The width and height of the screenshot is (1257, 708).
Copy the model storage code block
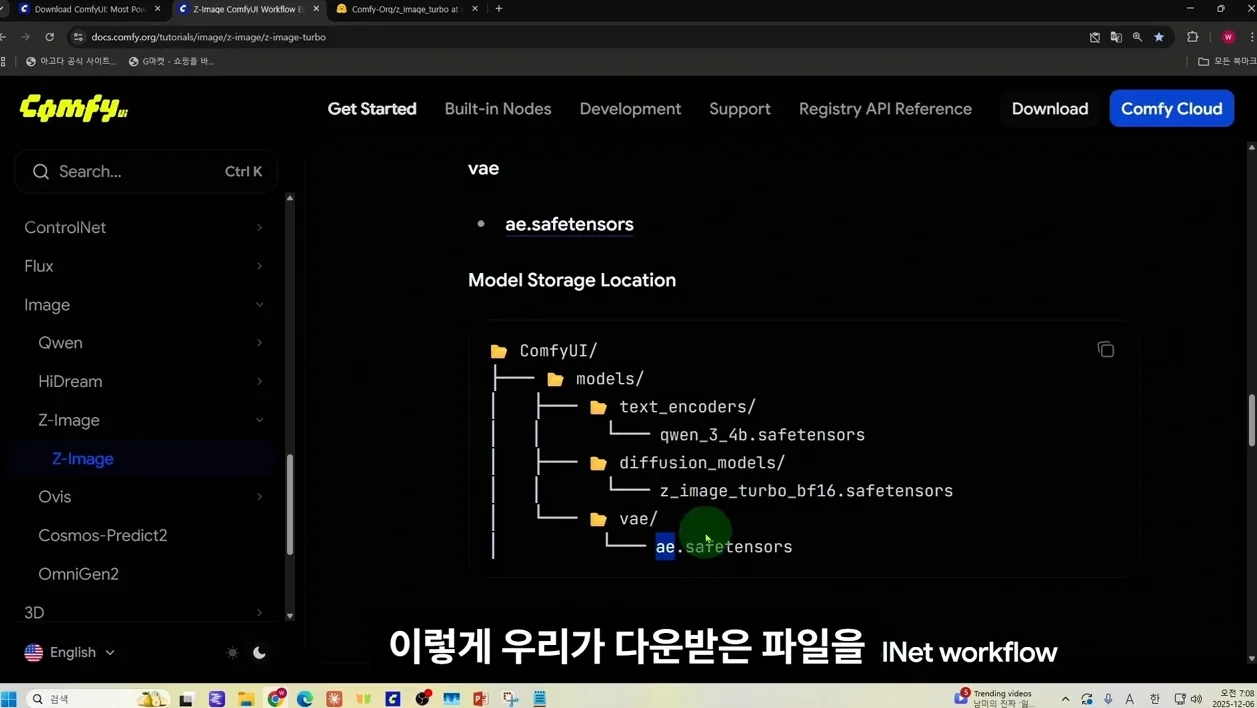(1105, 349)
